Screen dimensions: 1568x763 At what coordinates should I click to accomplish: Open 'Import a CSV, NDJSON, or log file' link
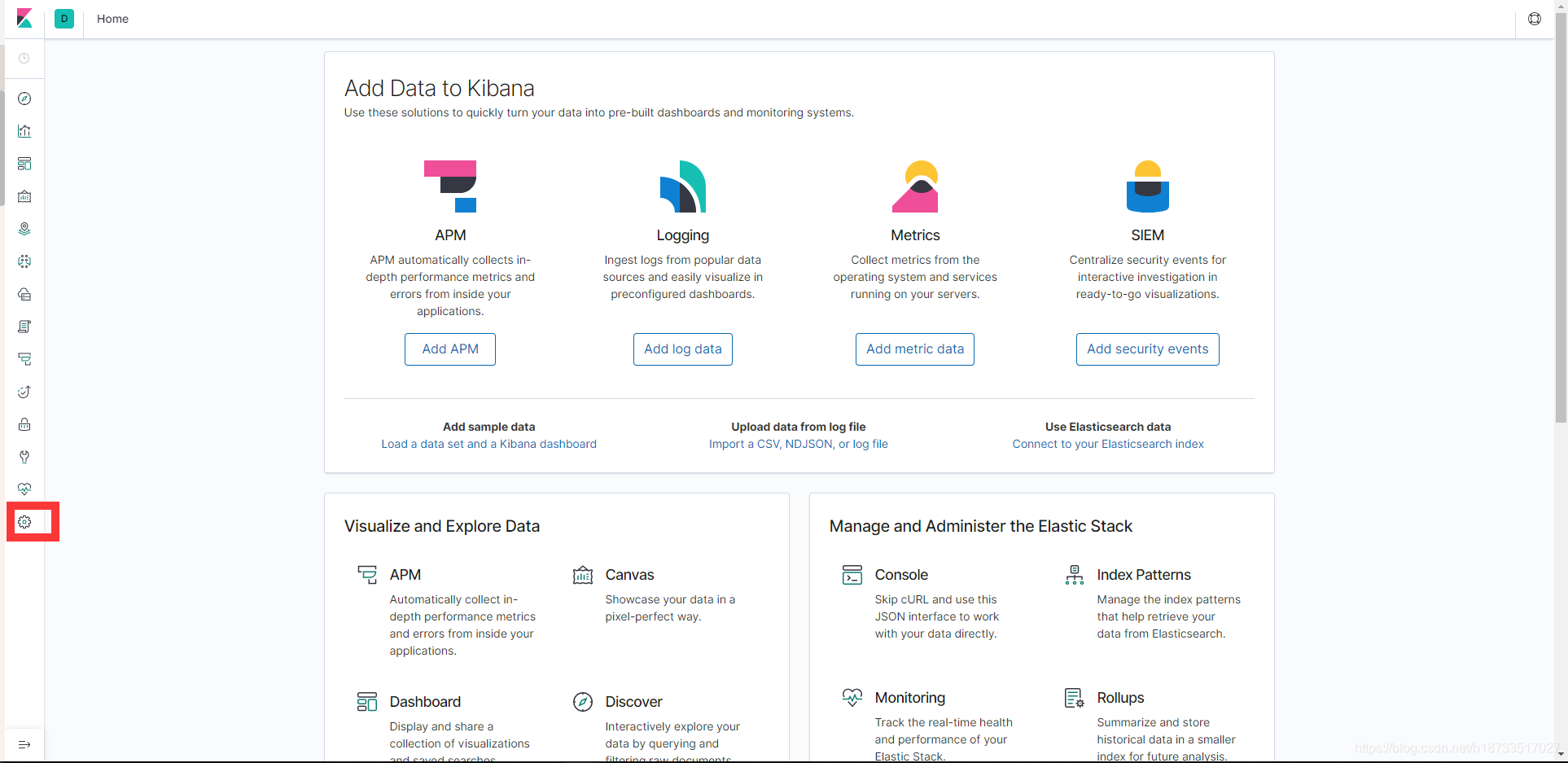(799, 444)
